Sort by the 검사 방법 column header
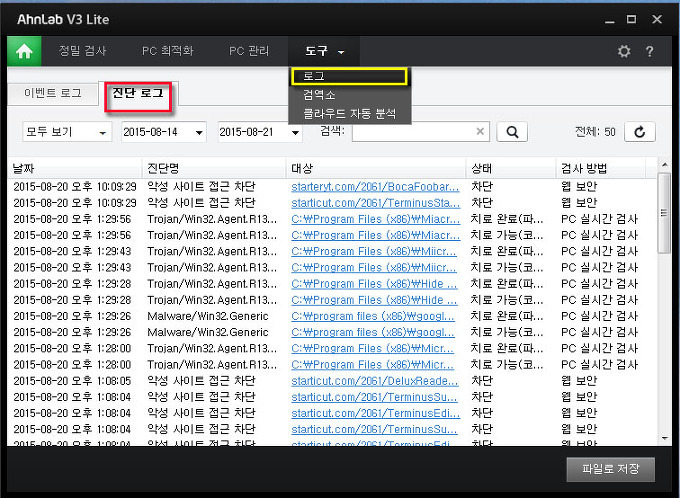Image resolution: width=680 pixels, height=498 pixels. 601,168
